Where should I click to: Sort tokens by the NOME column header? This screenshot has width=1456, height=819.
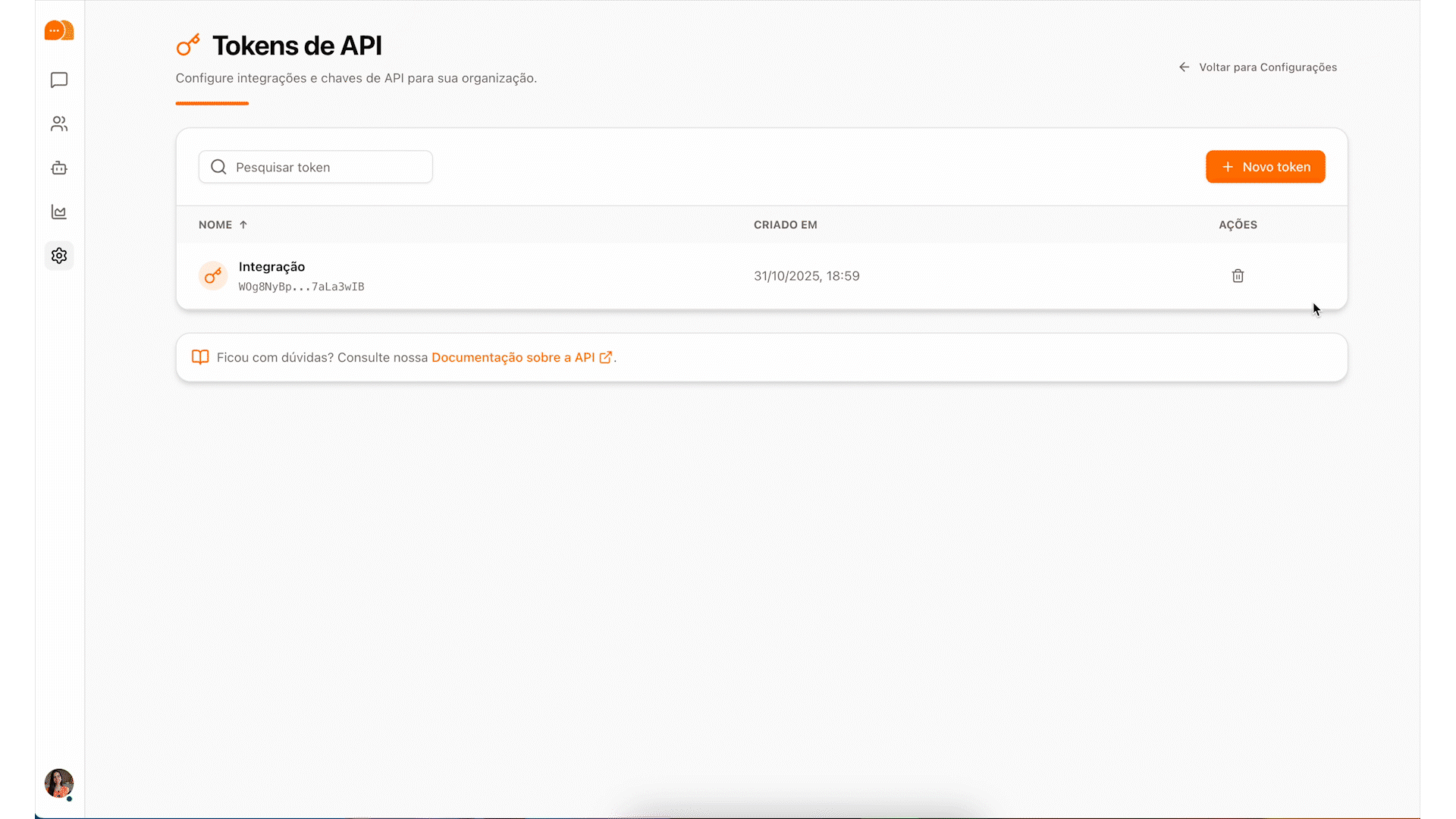(x=215, y=224)
